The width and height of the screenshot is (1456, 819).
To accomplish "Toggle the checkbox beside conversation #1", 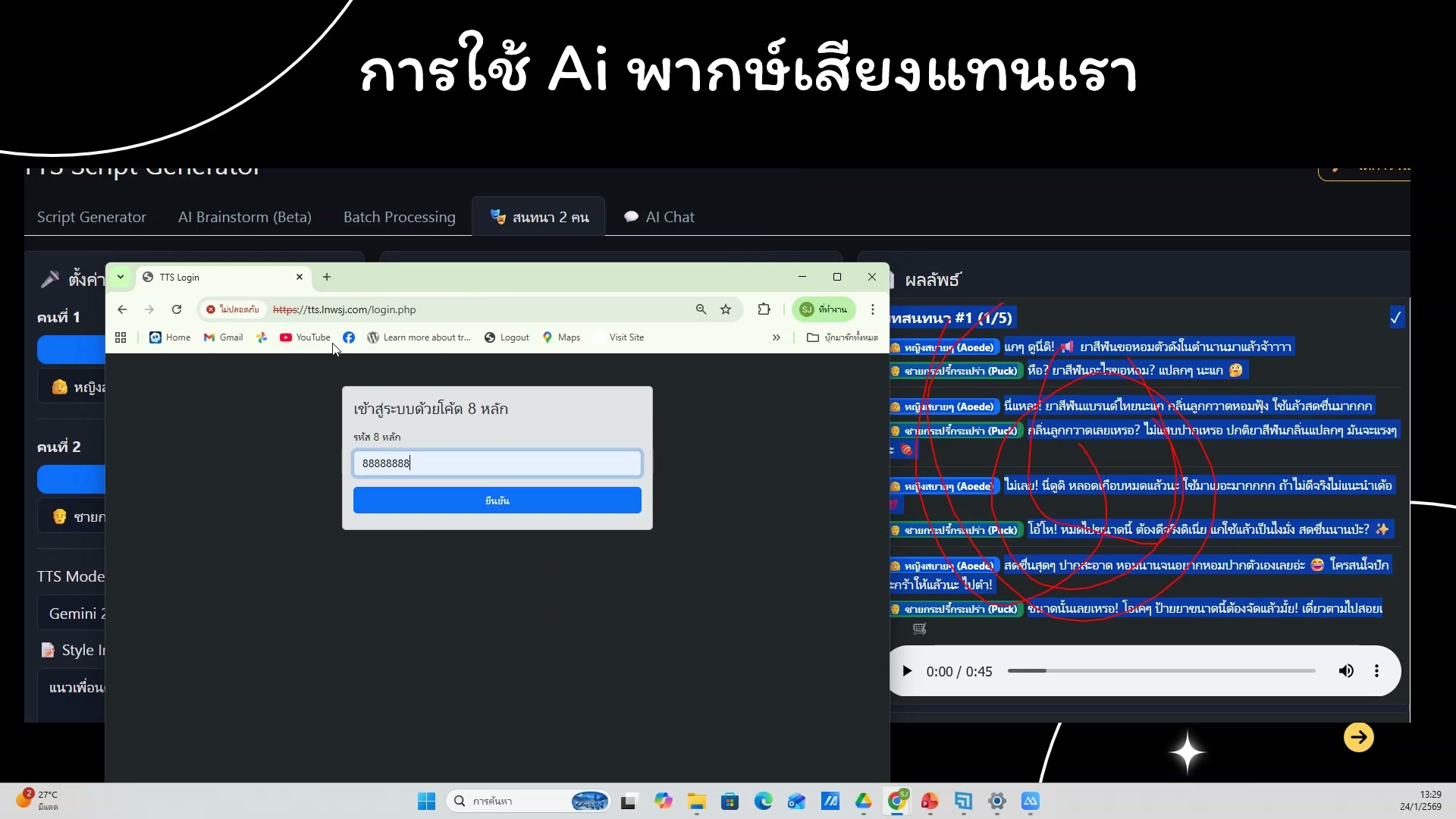I will (1395, 318).
